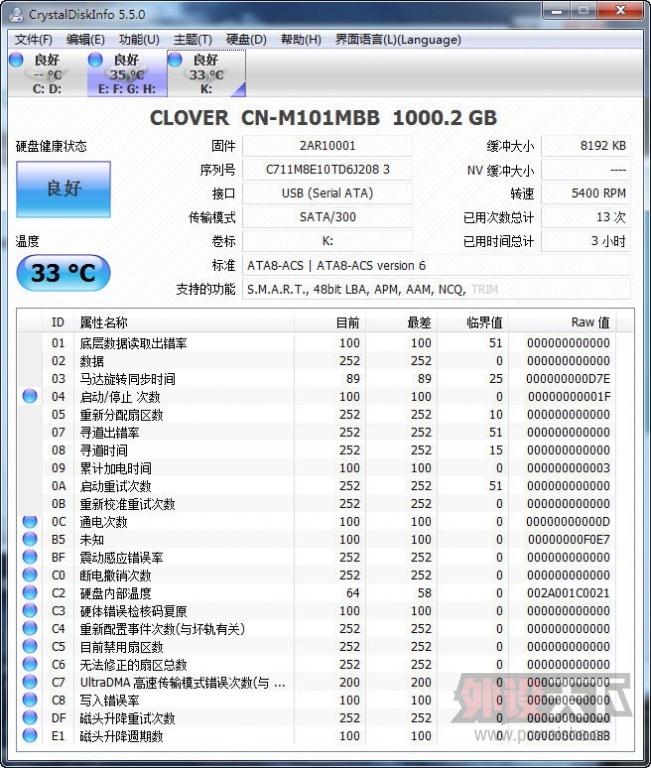Screen dimensions: 651x768
Task: Click blue status icon of row BF 震动感应错误率
Action: pos(30,557)
